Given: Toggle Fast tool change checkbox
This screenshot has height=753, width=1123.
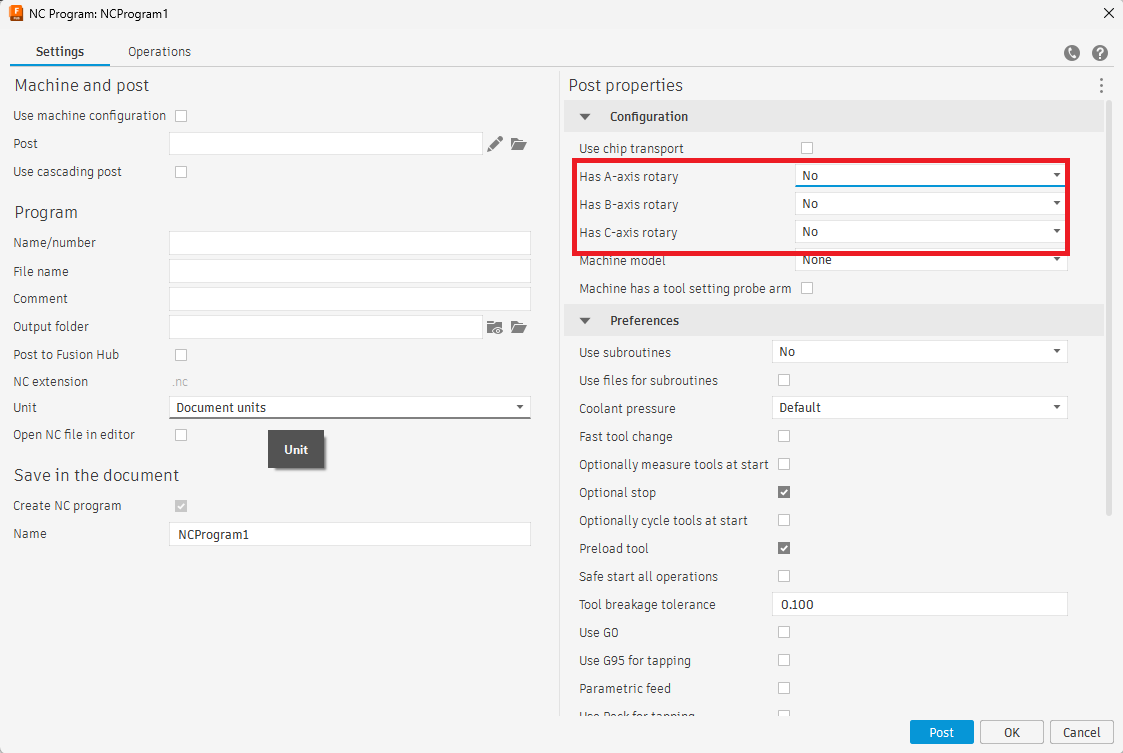Looking at the screenshot, I should click(784, 436).
